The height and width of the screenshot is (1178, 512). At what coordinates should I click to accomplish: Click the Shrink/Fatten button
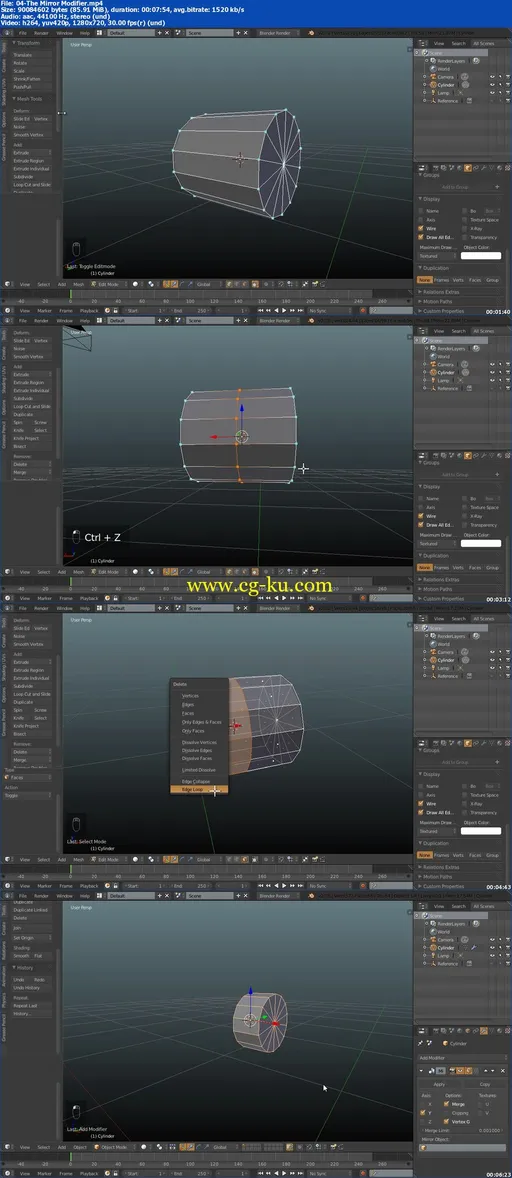point(32,79)
